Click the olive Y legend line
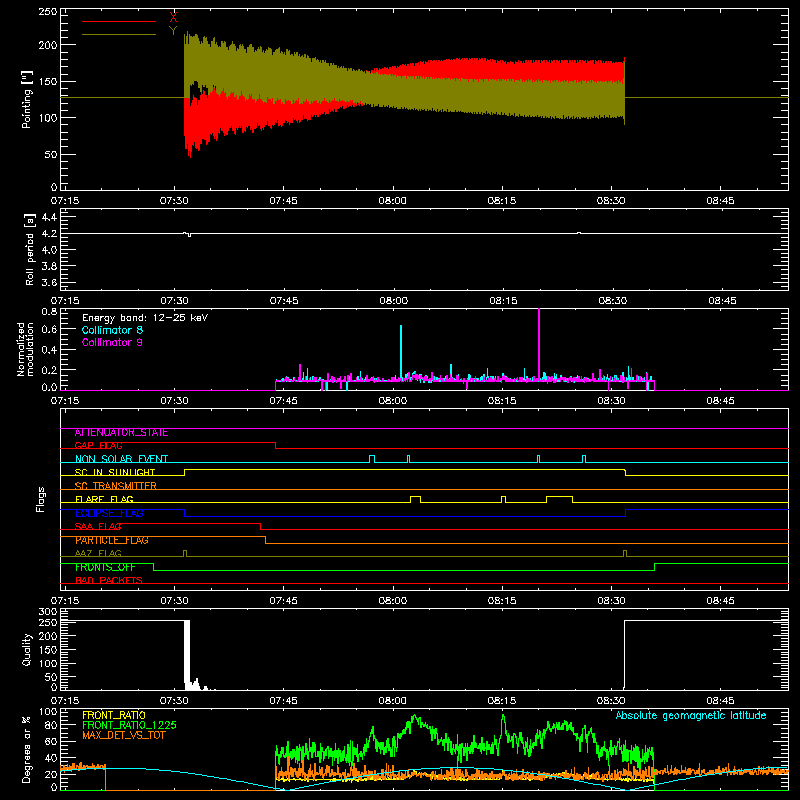Image resolution: width=800 pixels, height=800 pixels. (x=119, y=34)
